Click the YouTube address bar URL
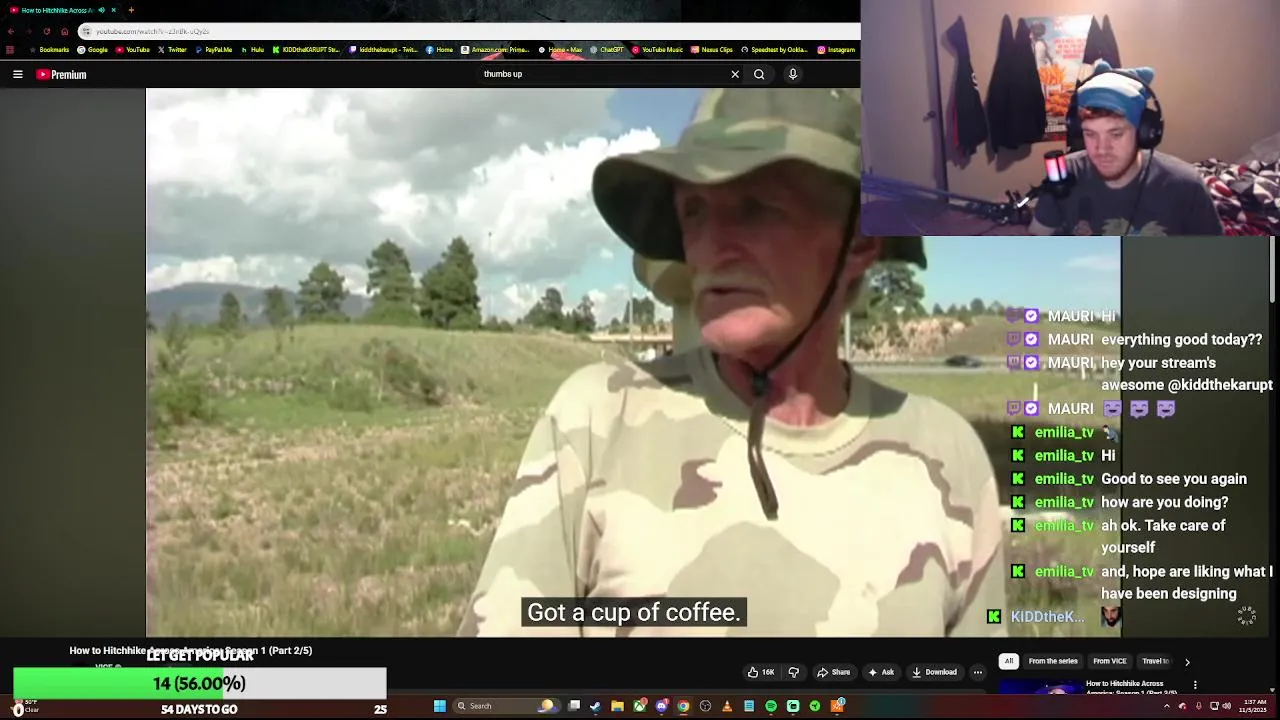Viewport: 1280px width, 720px height. coord(153,31)
